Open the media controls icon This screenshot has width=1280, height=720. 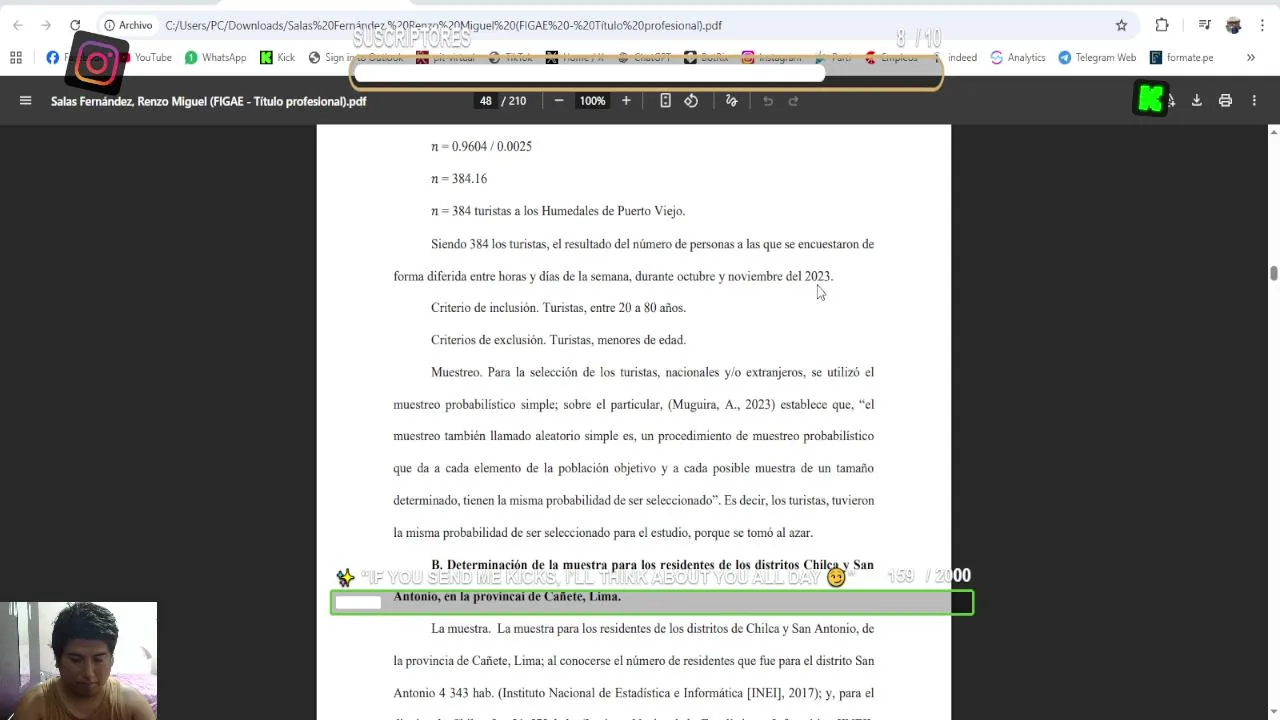click(x=1205, y=25)
